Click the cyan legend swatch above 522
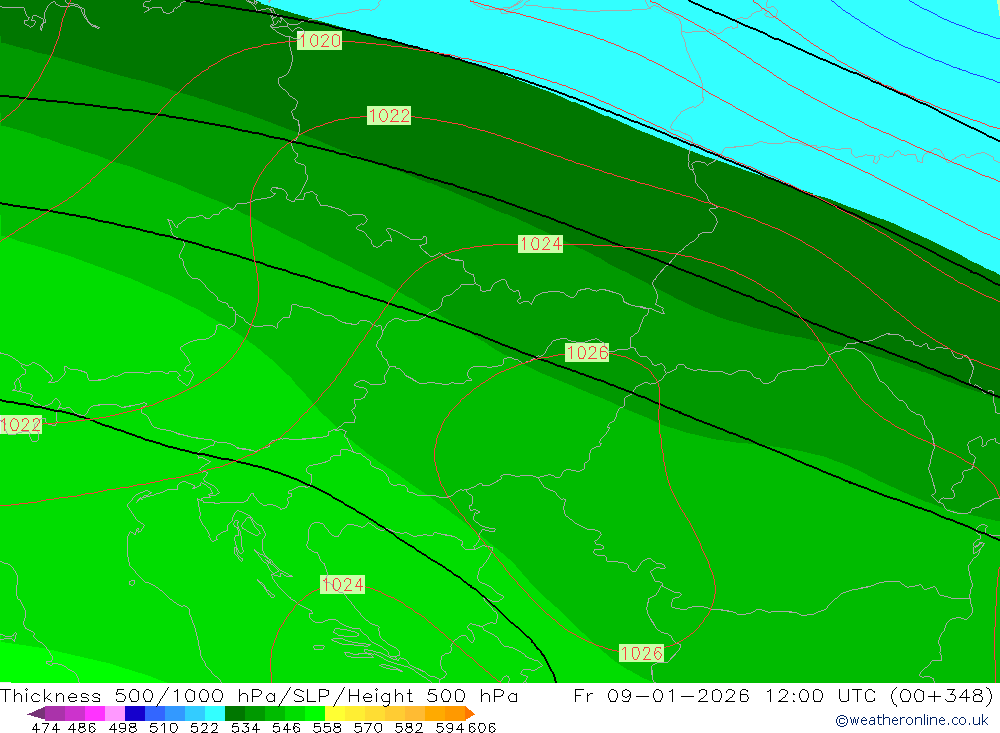Screen dimensions: 1000x733 (x=215, y=713)
